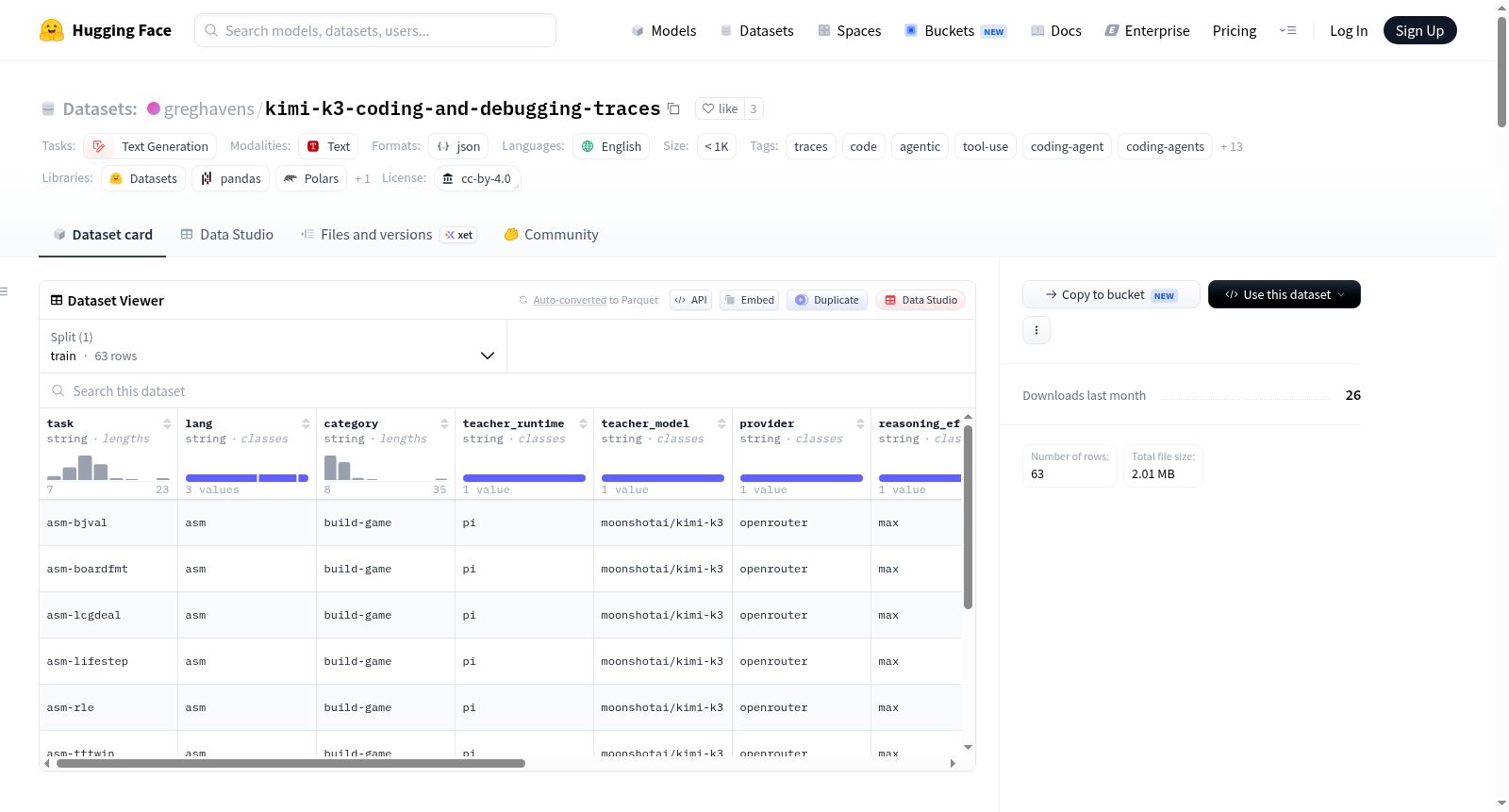Focus the Search models, datasets, users field

(375, 30)
